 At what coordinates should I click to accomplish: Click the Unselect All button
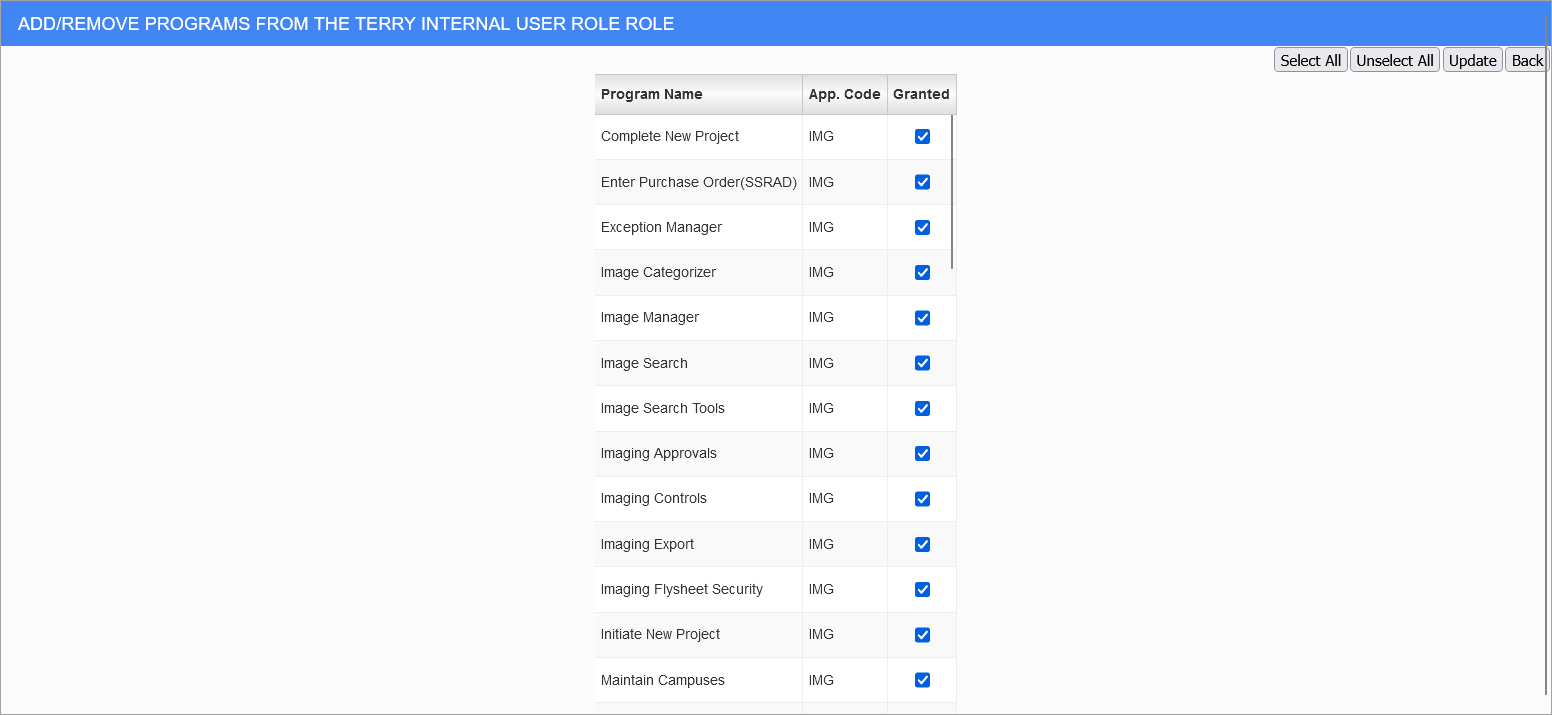(1394, 60)
